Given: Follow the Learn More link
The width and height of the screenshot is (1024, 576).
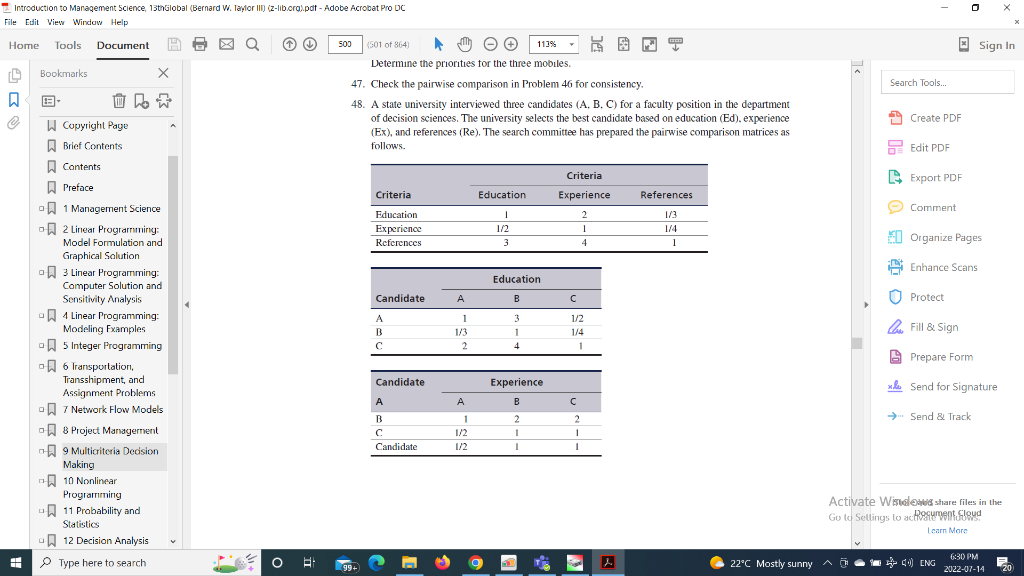Looking at the screenshot, I should 946,530.
